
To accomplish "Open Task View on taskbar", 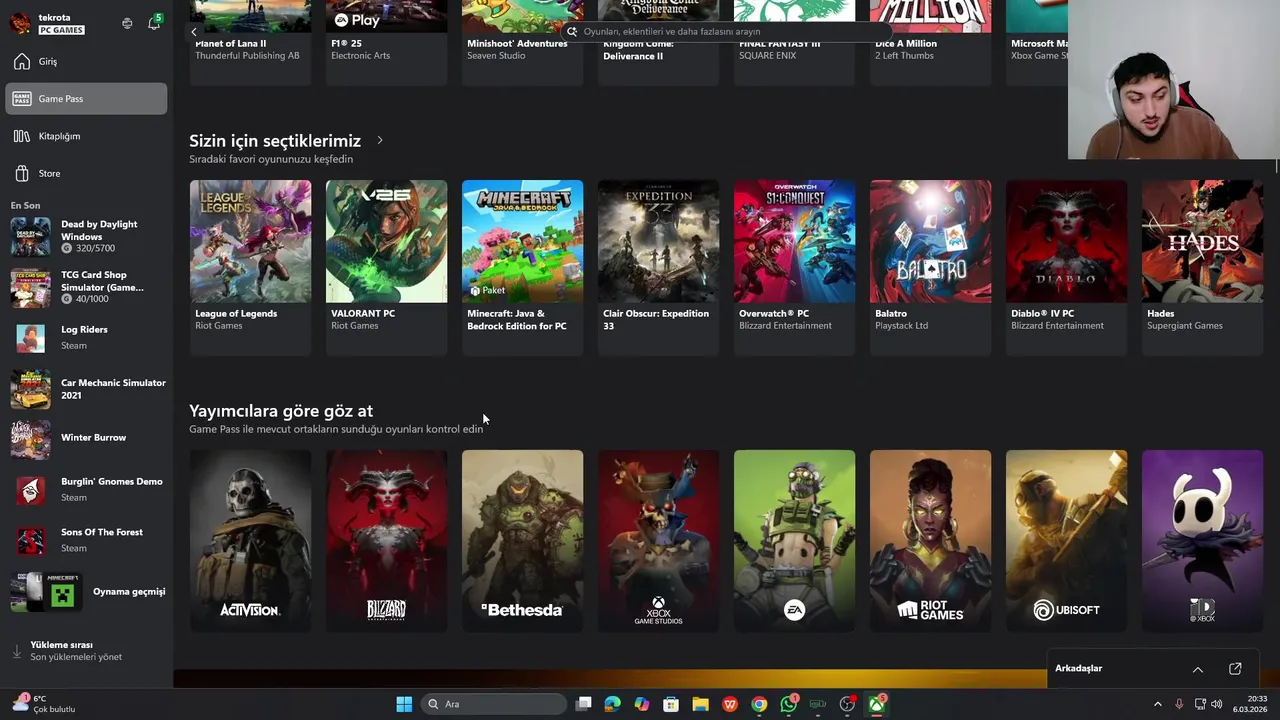I will click(x=584, y=704).
